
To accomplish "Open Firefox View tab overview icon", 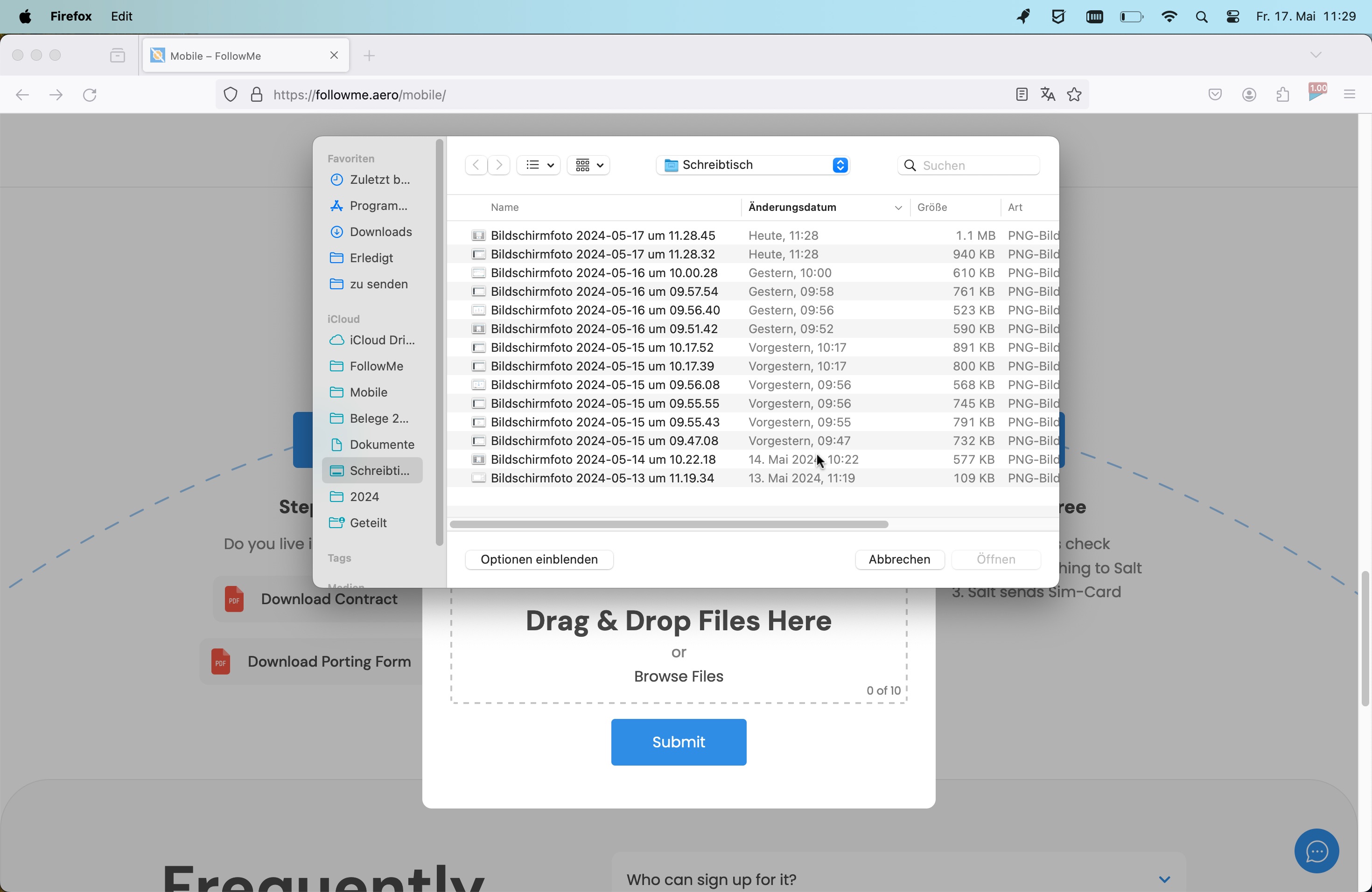I will tap(118, 56).
